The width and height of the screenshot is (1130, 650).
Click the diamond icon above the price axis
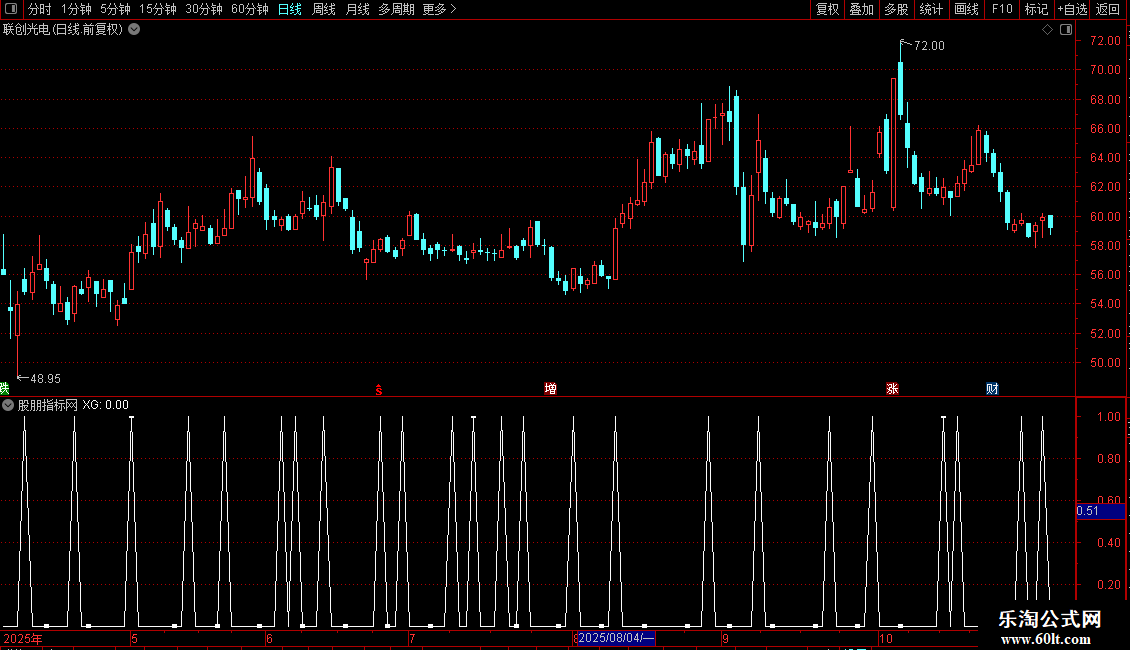click(1047, 30)
